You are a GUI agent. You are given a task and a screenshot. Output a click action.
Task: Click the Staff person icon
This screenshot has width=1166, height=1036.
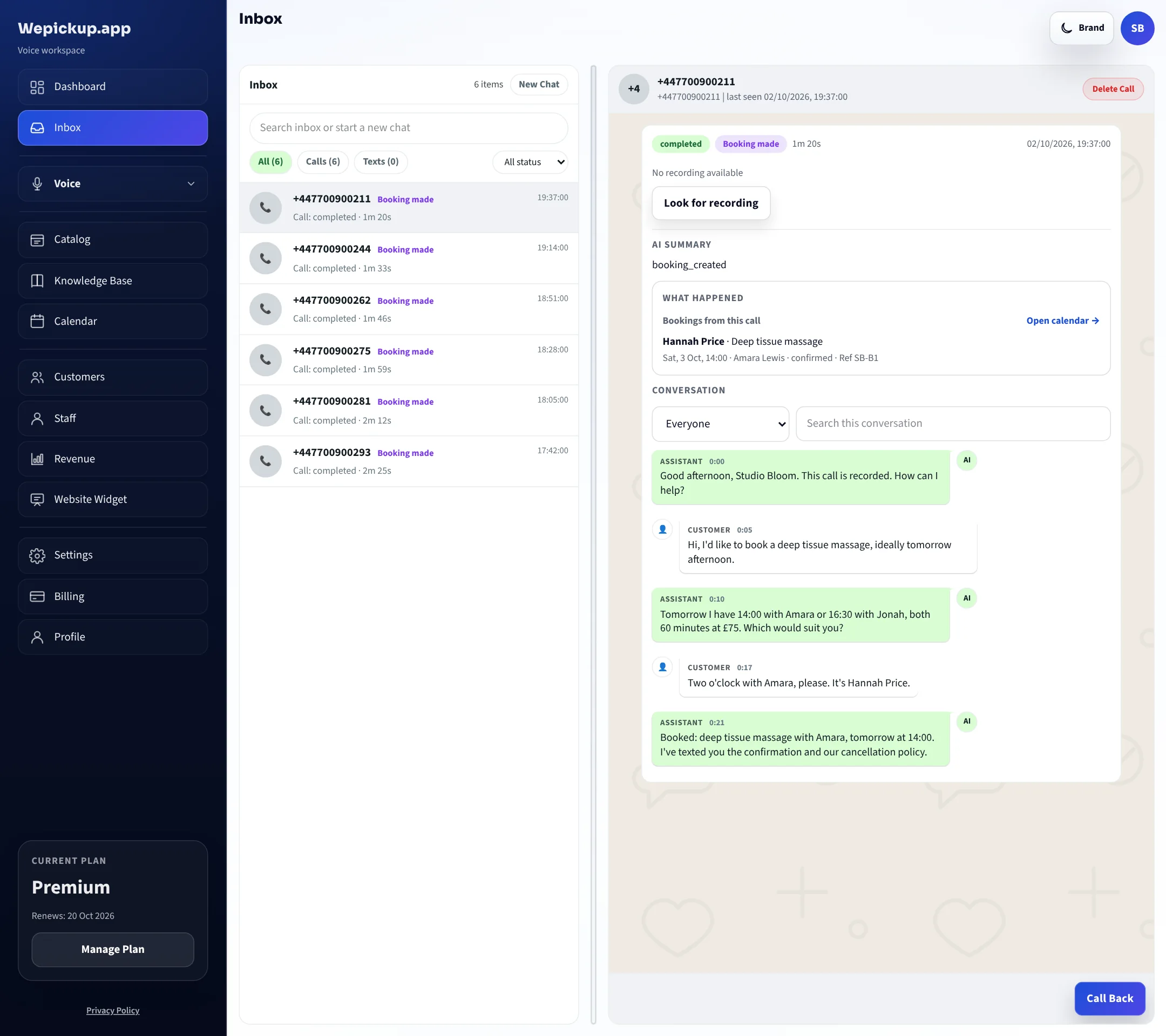[x=37, y=419]
